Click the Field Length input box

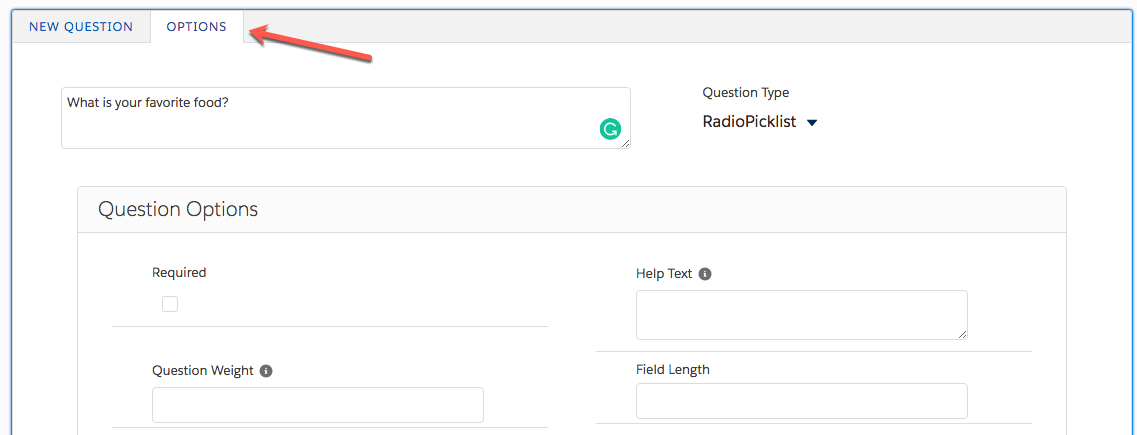coord(801,401)
